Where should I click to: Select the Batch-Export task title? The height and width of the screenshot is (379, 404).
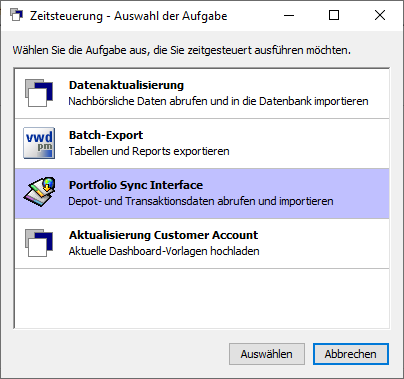pyautogui.click(x=106, y=135)
